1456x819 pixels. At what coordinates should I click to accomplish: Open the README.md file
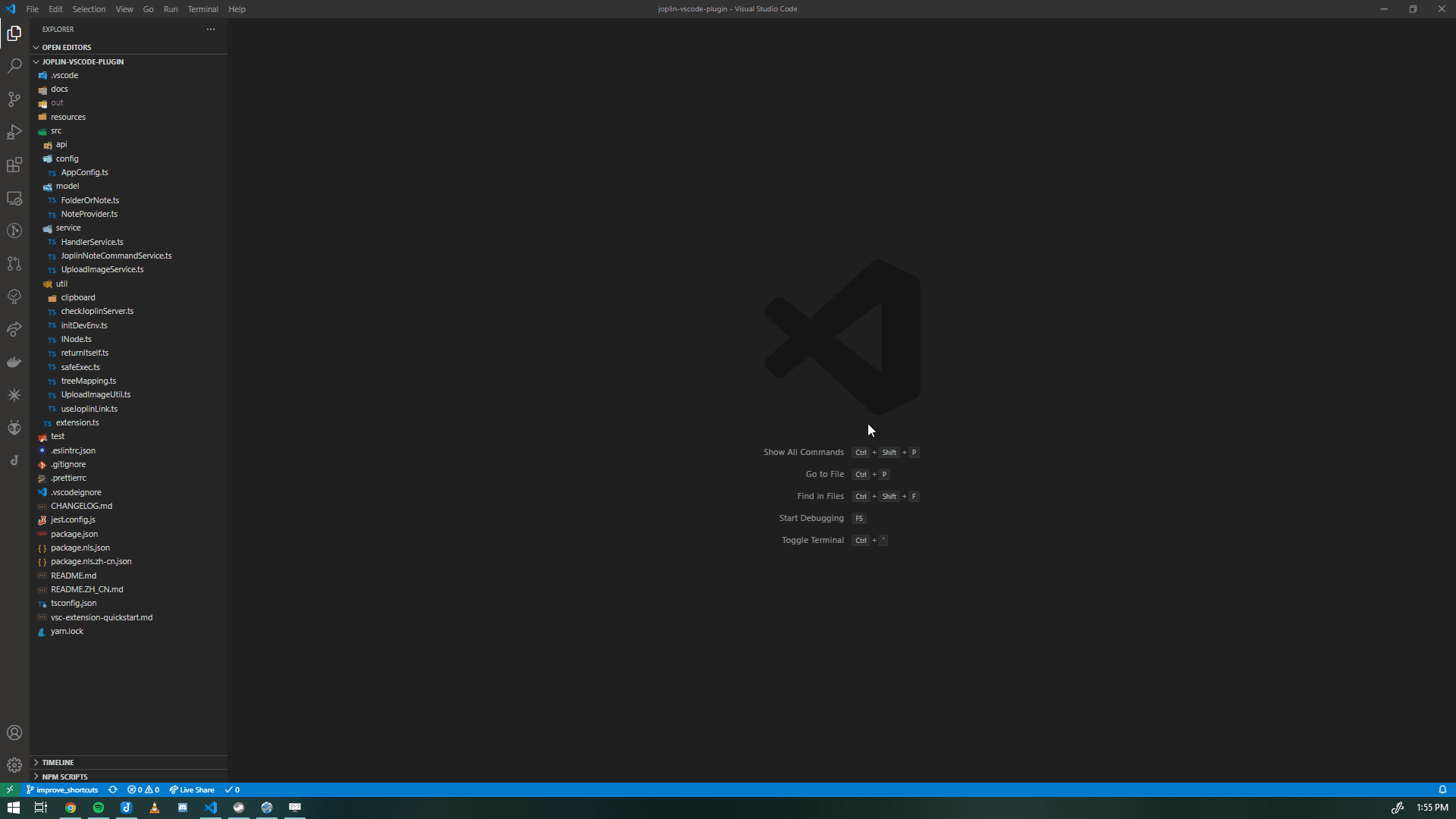[x=74, y=575]
